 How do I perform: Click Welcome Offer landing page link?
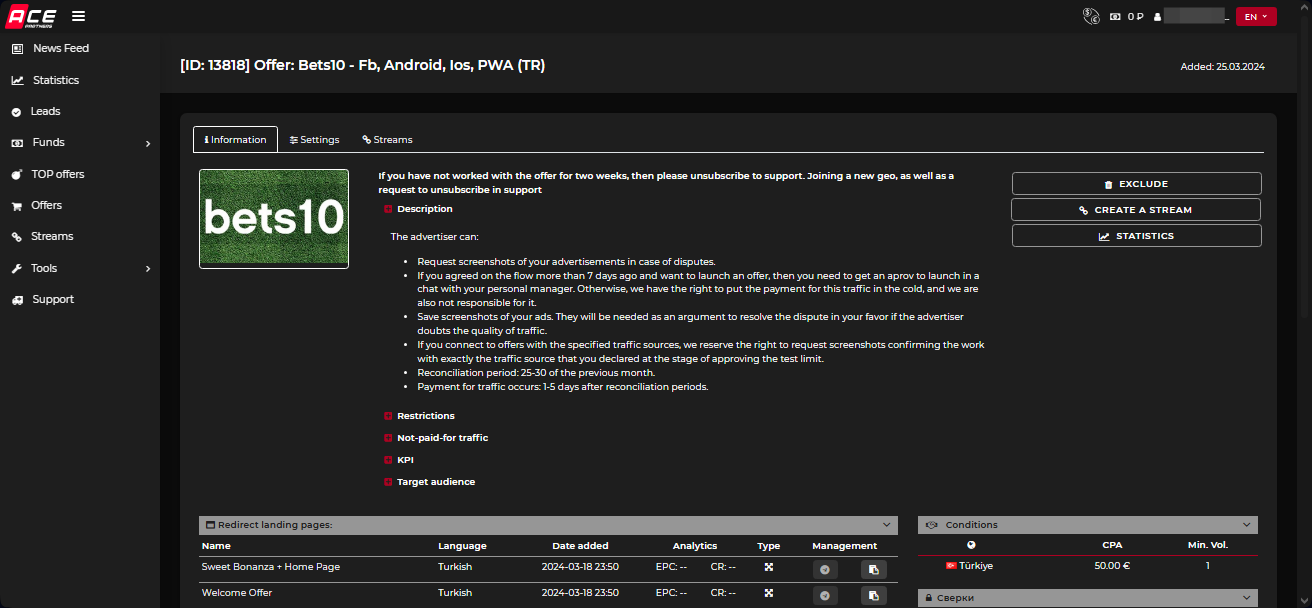237,593
